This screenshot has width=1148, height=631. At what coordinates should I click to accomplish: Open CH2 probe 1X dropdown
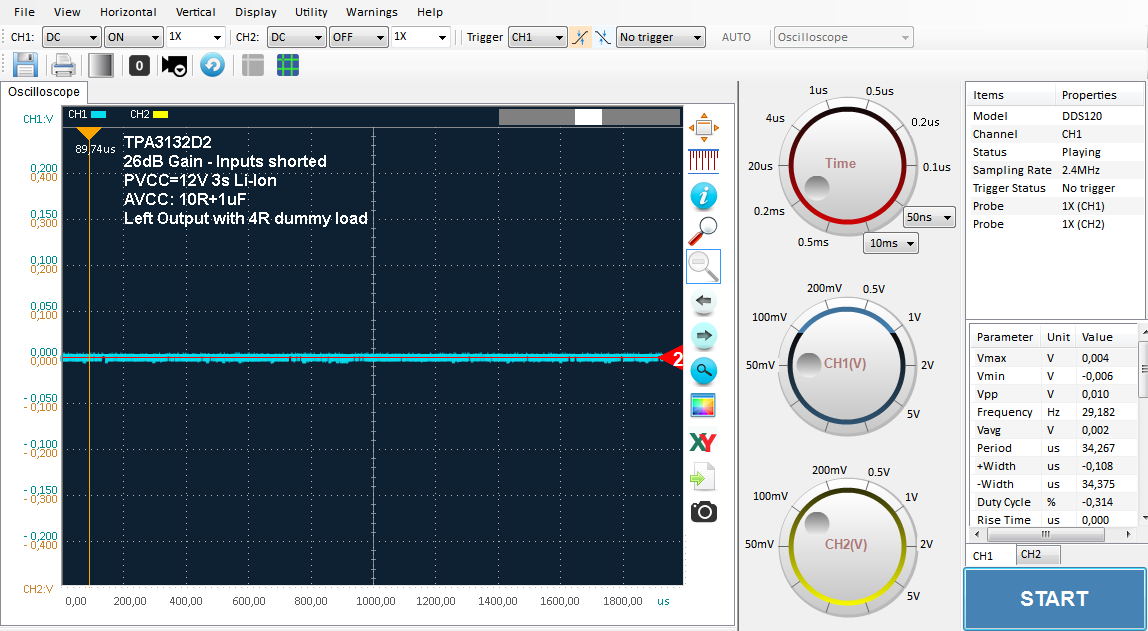coord(420,37)
